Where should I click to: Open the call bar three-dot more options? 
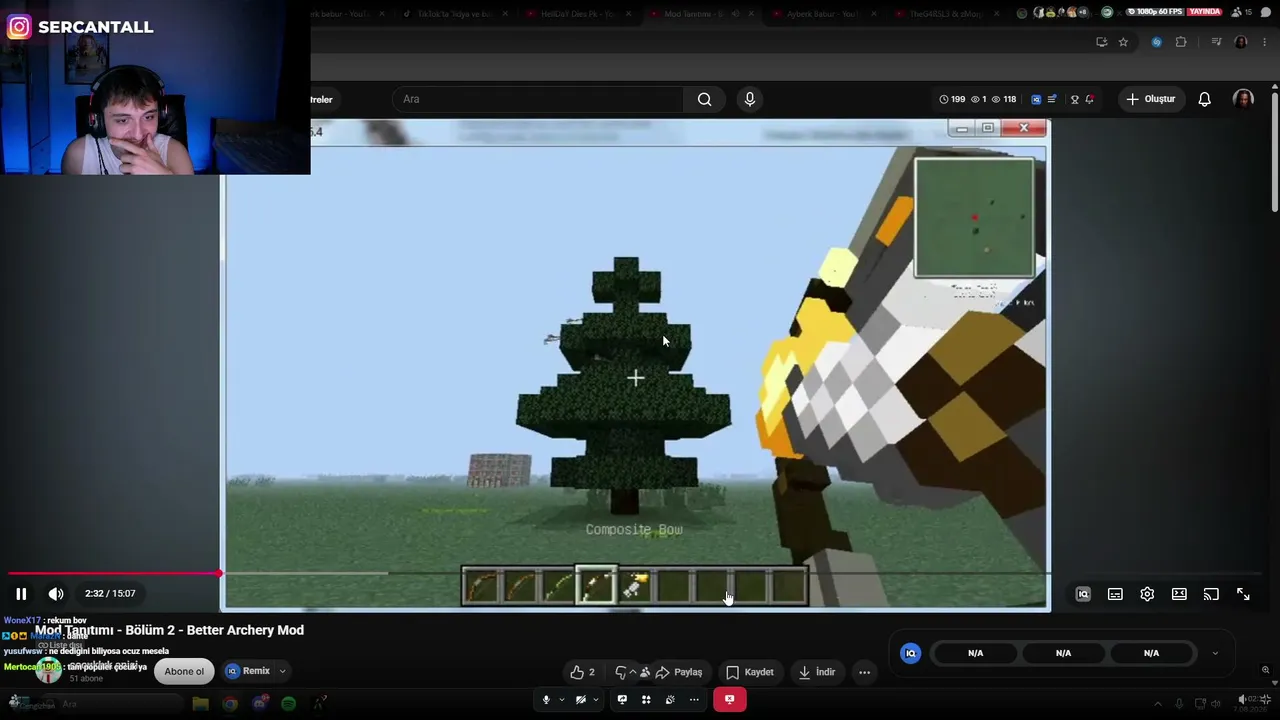click(x=694, y=700)
